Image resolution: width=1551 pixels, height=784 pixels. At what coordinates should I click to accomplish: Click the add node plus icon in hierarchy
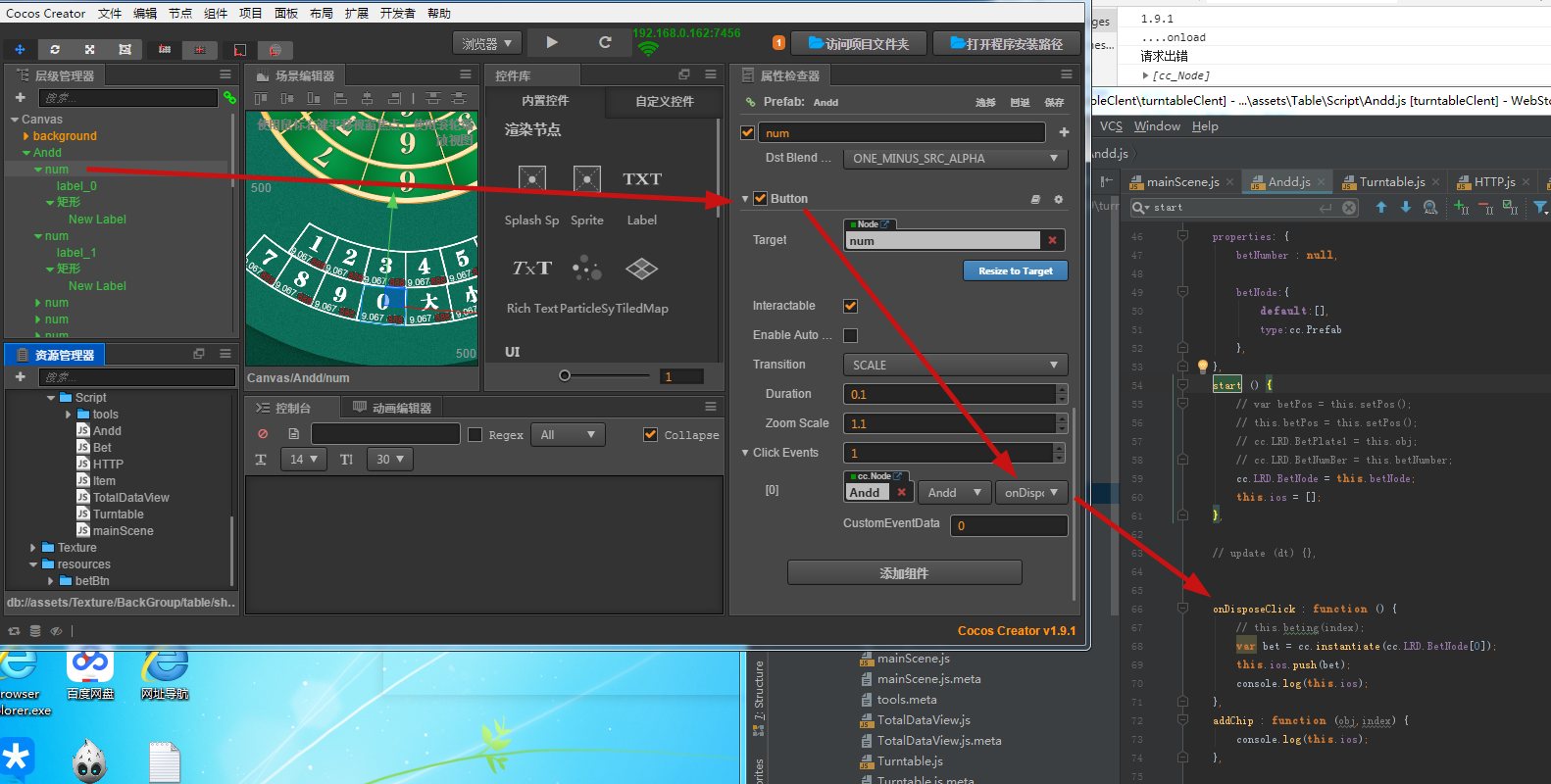tap(20, 97)
